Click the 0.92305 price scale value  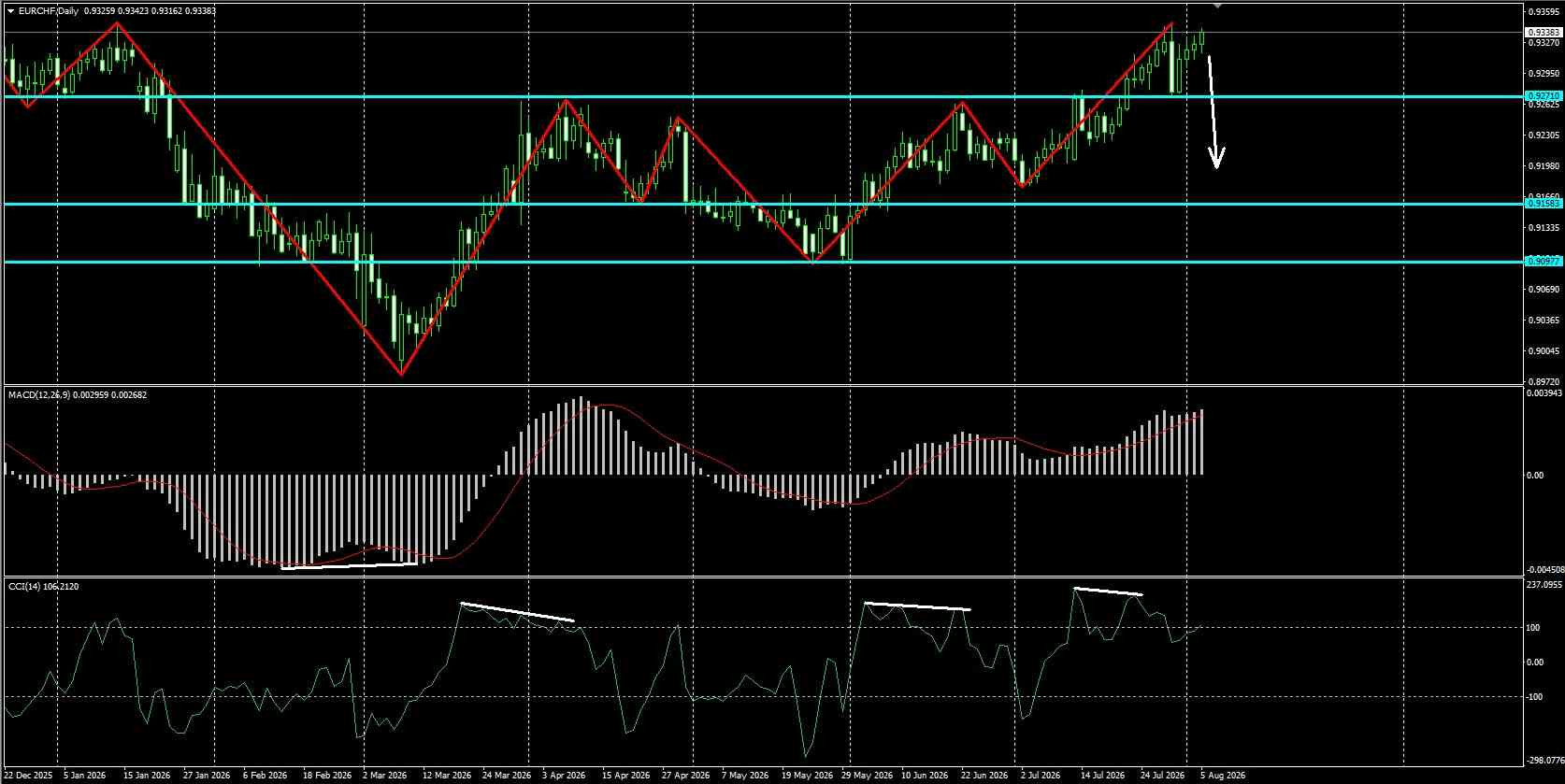click(x=1543, y=135)
